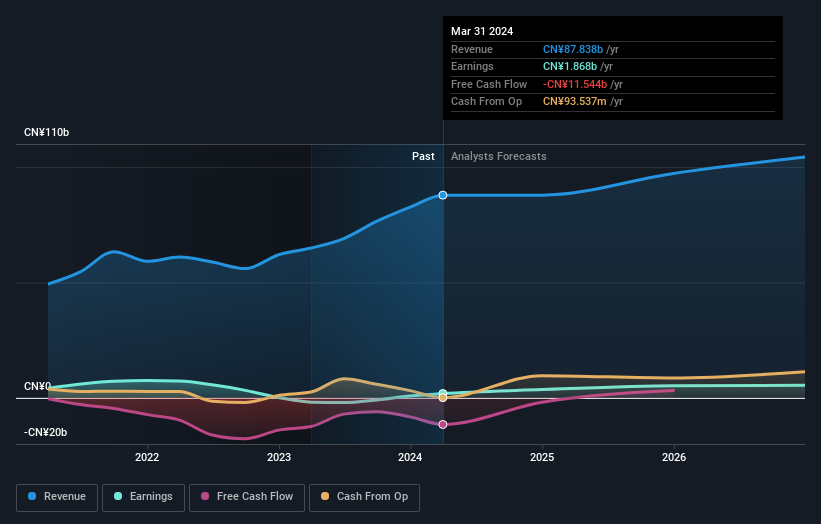Click the CN¥1.868b earnings value

coord(570,66)
